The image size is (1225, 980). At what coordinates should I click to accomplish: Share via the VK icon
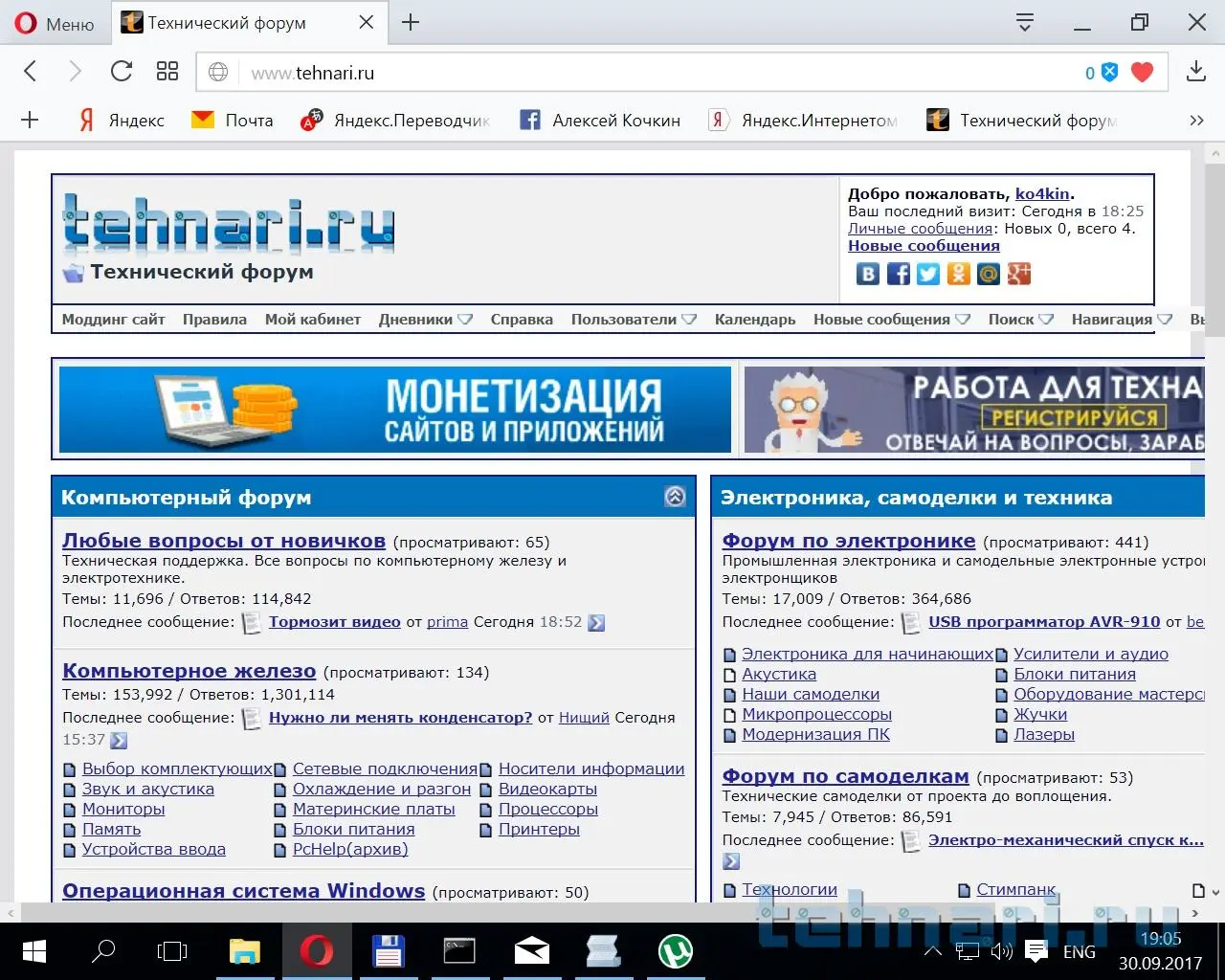click(x=867, y=274)
